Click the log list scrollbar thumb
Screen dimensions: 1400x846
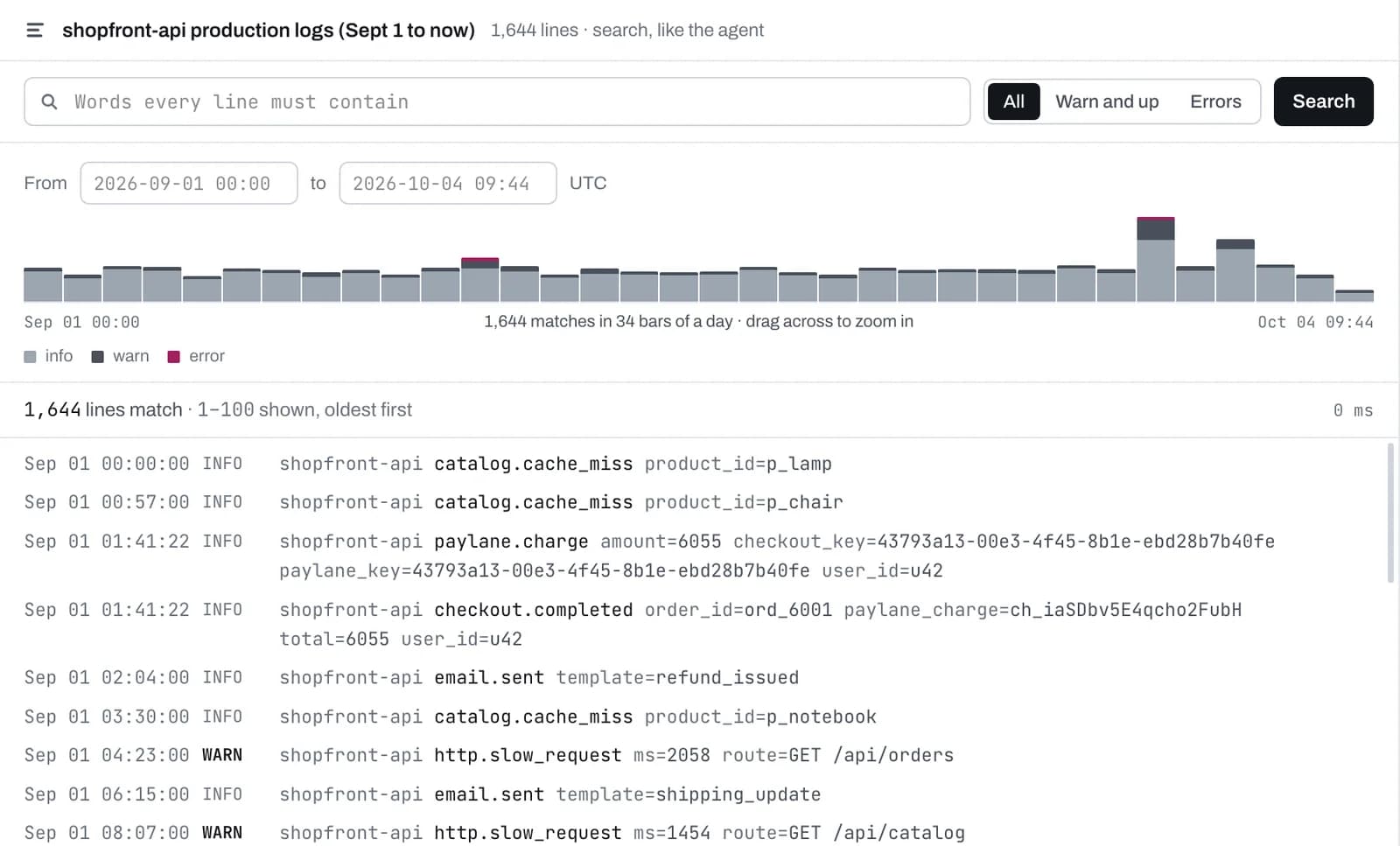(x=1390, y=513)
